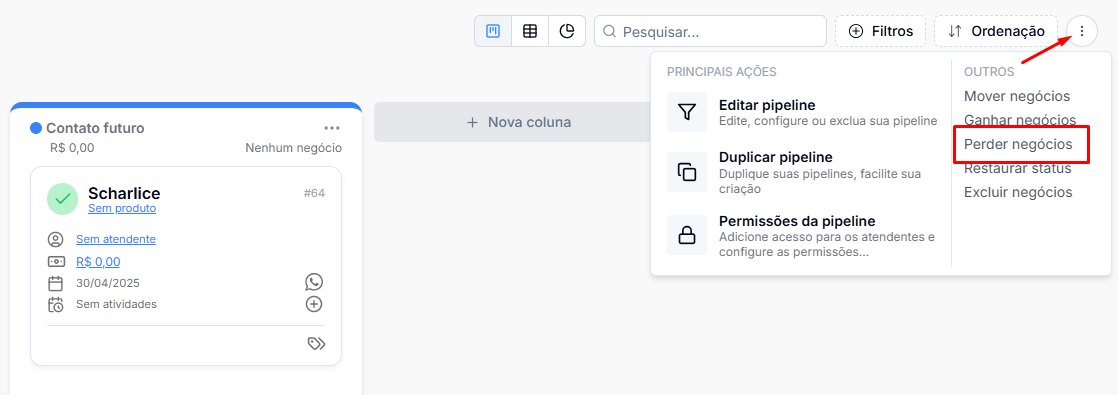Open the Ordenação sorting dropdown
Screen dimensions: 1118x395
996,31
